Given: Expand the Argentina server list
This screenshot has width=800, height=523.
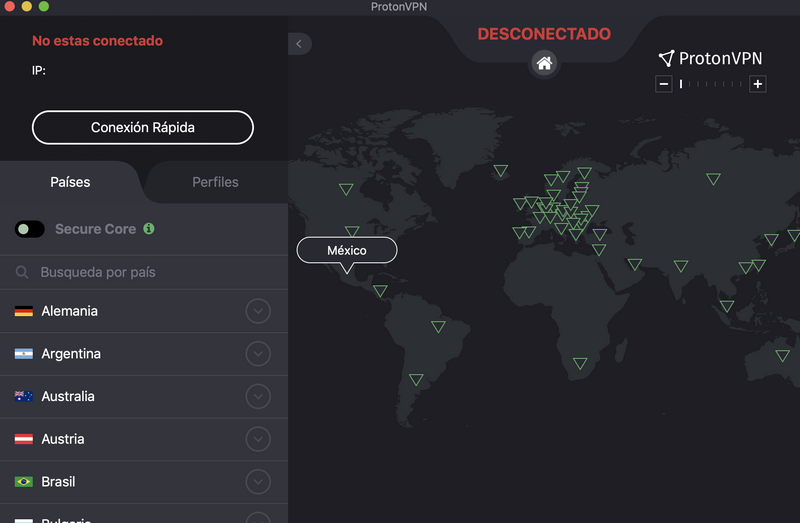Looking at the screenshot, I should point(258,354).
